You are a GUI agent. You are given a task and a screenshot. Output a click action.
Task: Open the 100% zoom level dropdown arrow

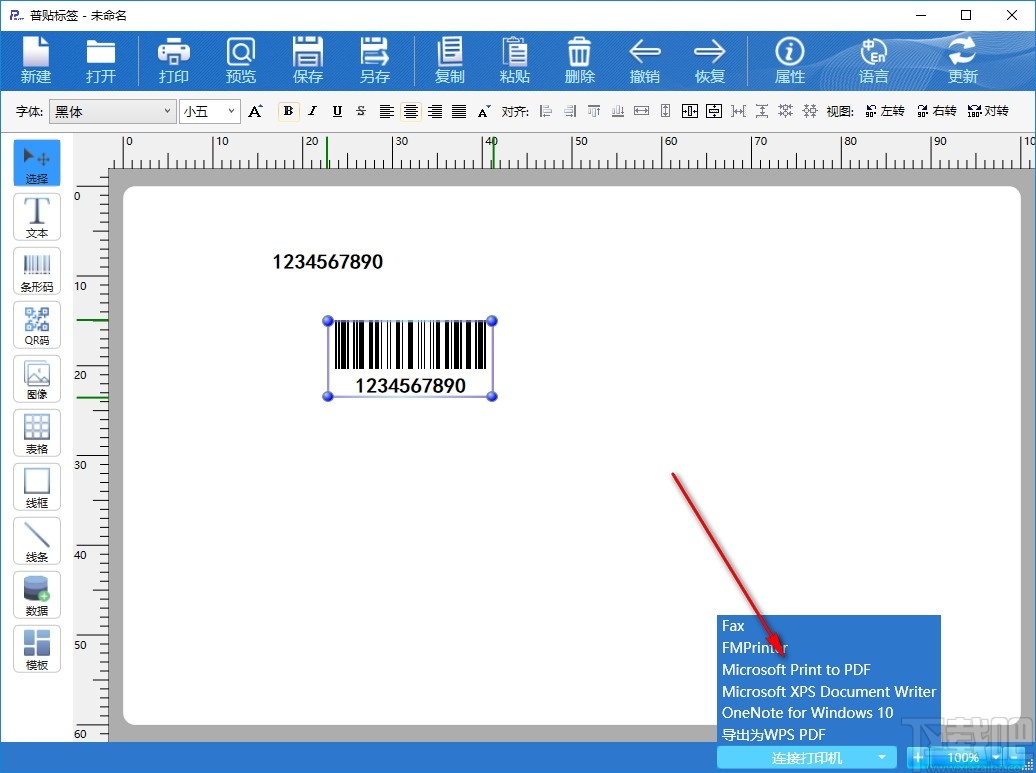(x=996, y=757)
